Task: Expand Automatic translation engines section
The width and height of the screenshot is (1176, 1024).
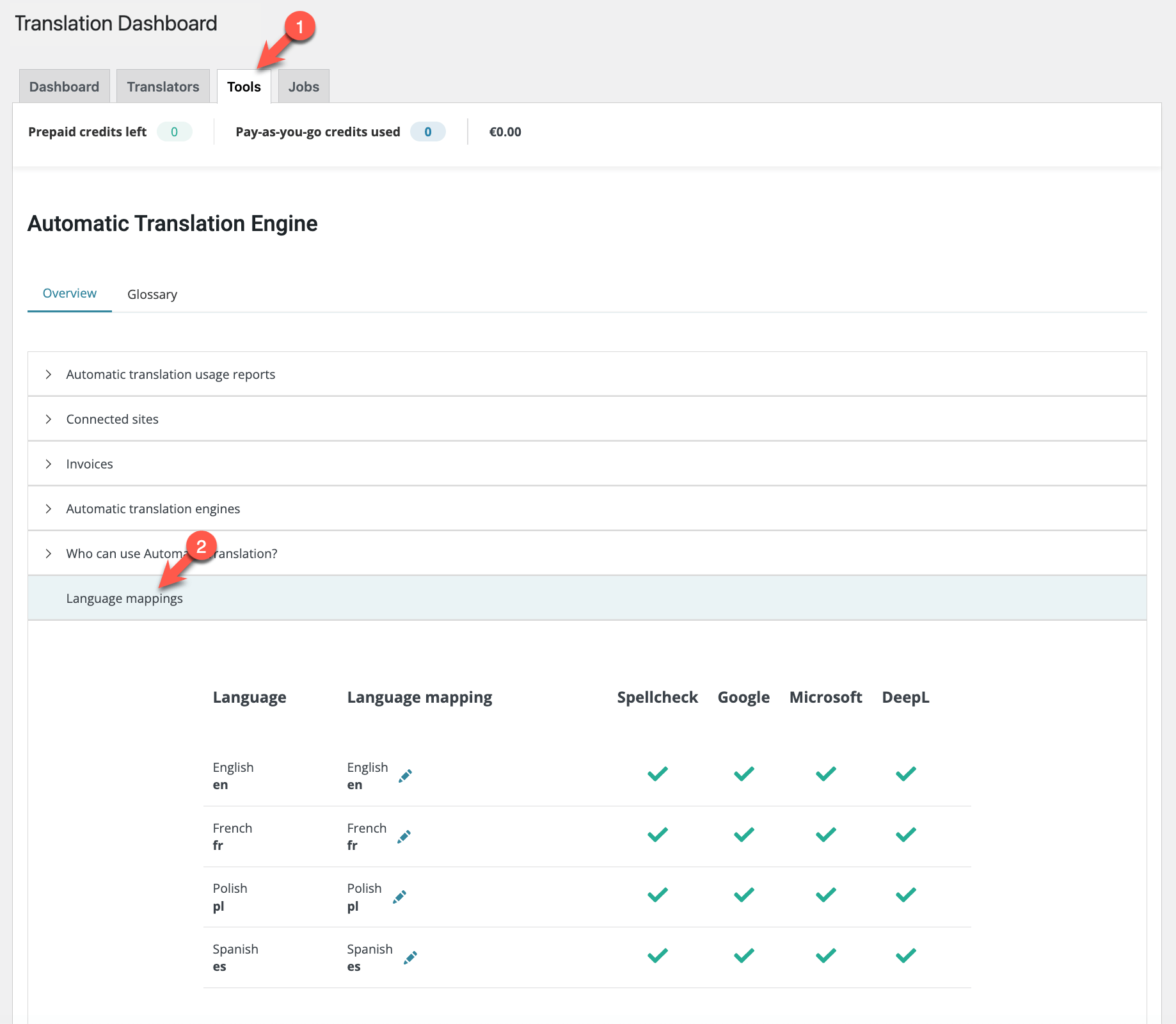Action: point(153,509)
